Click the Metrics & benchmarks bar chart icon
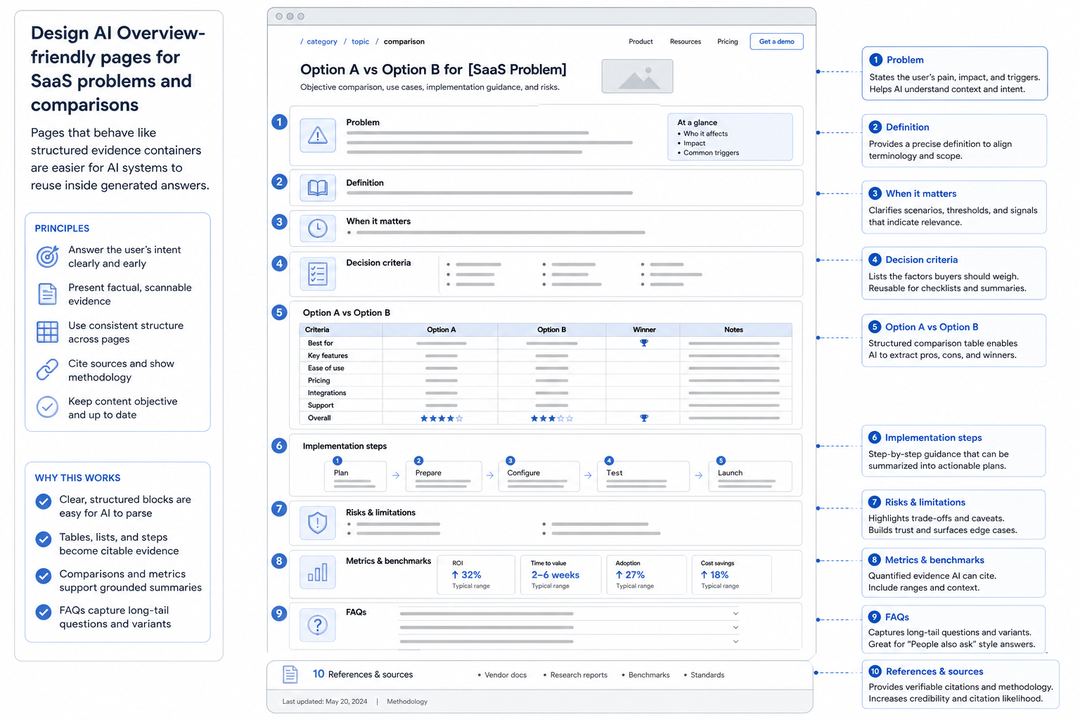 click(318, 572)
